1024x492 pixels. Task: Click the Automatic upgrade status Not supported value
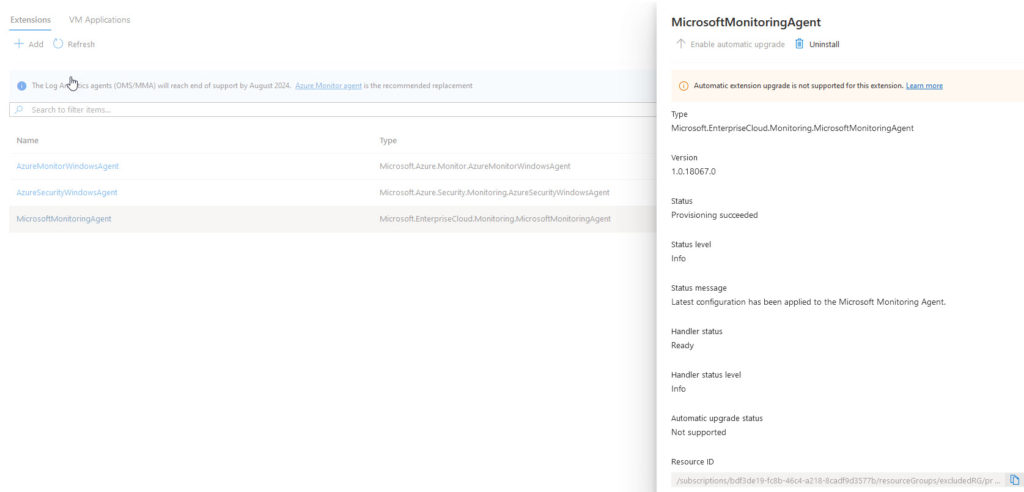(x=698, y=433)
